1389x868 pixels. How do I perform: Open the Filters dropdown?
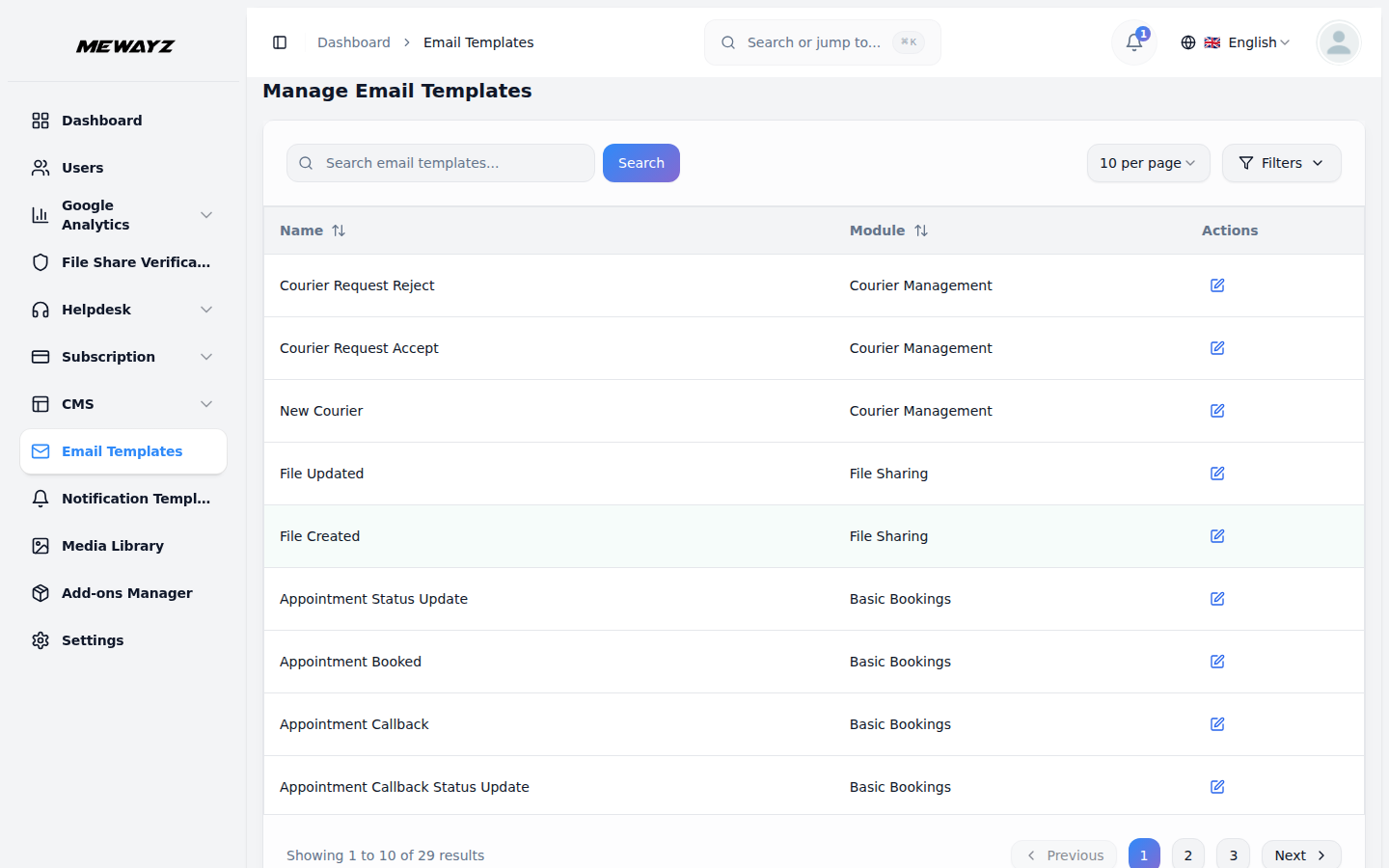point(1281,163)
